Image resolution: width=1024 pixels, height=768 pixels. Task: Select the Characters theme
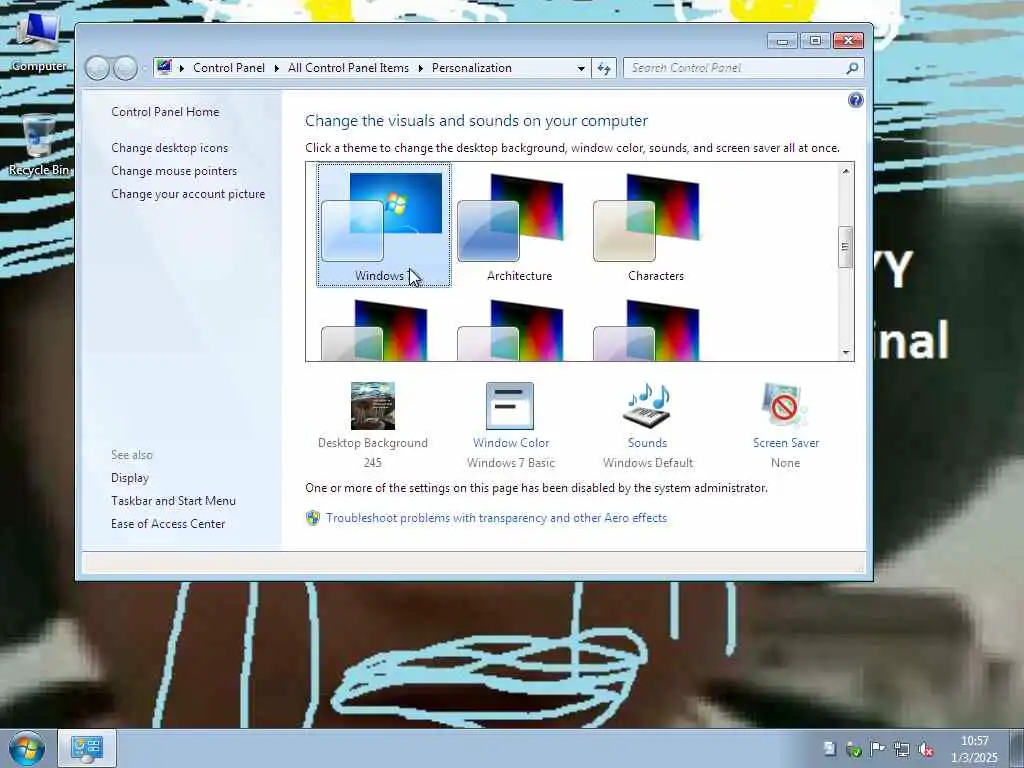tap(656, 225)
